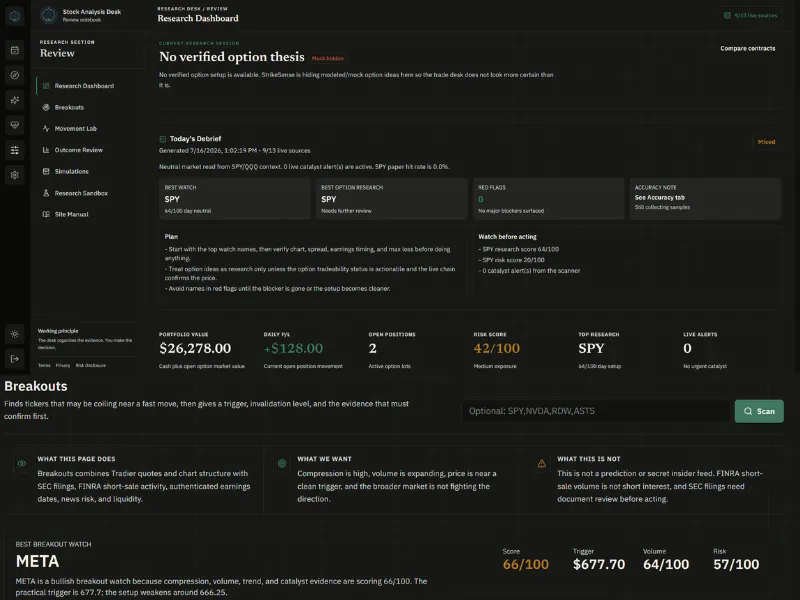Image resolution: width=800 pixels, height=600 pixels.
Task: Toggle the sun theme icon
Action: (x=15, y=334)
